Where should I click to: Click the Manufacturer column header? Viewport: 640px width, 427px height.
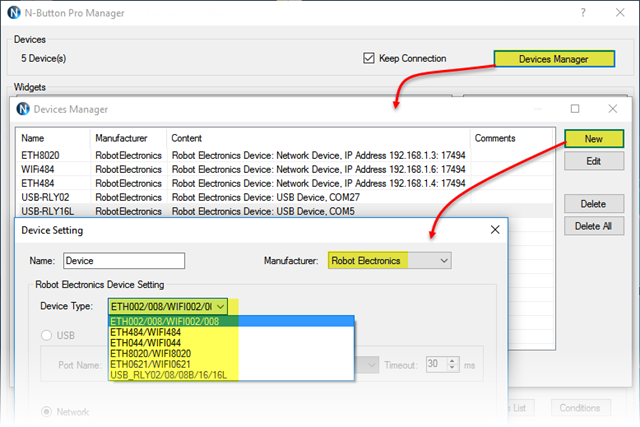128,138
